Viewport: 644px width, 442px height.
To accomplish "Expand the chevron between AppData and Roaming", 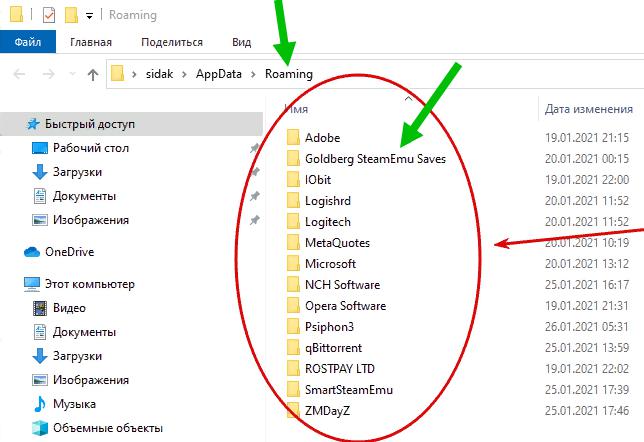I will click(253, 74).
